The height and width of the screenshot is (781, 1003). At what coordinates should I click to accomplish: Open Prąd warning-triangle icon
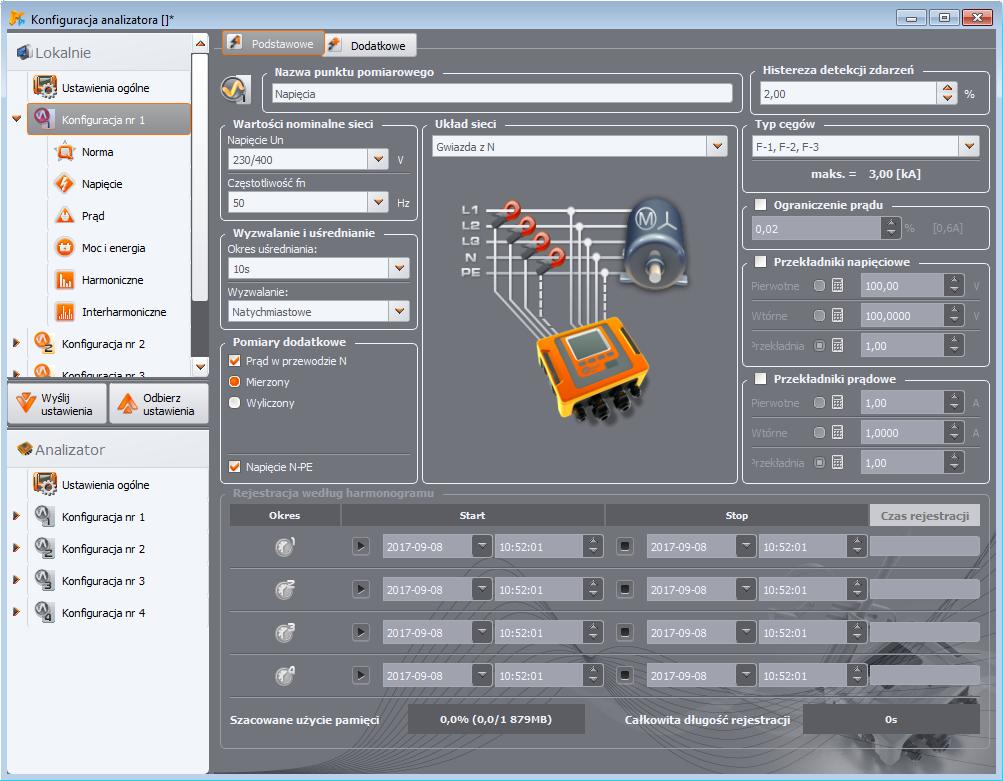coord(65,216)
